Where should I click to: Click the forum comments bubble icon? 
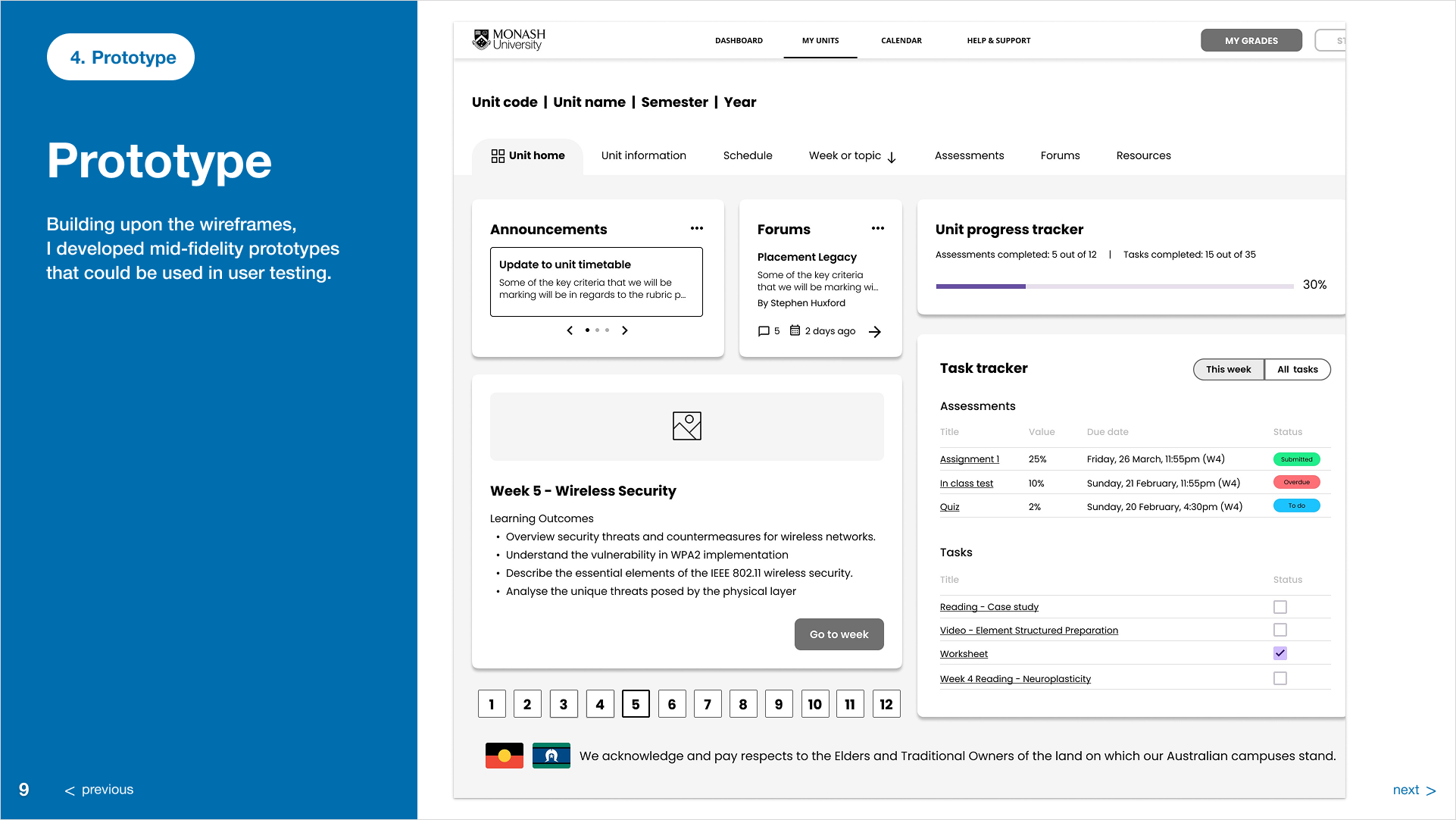pos(764,331)
